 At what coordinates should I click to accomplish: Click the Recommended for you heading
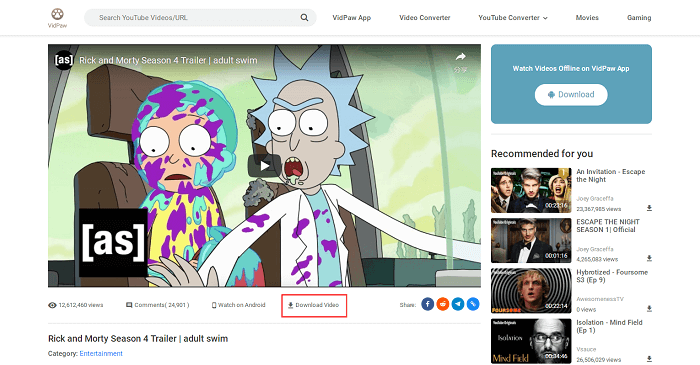click(542, 153)
